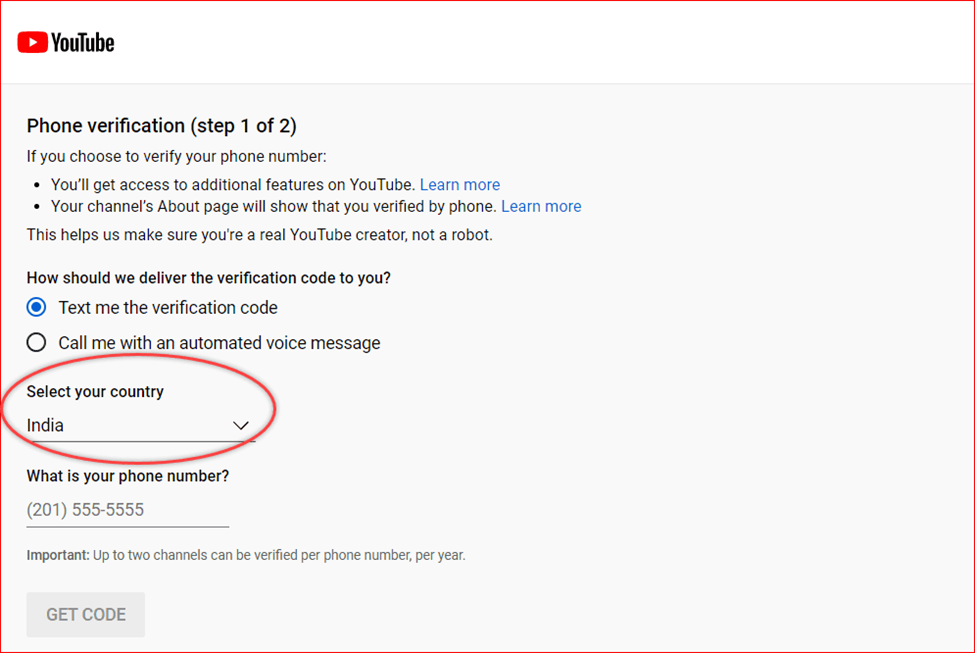Click the 'Select your country' label
This screenshot has width=975, height=653.
click(x=95, y=392)
